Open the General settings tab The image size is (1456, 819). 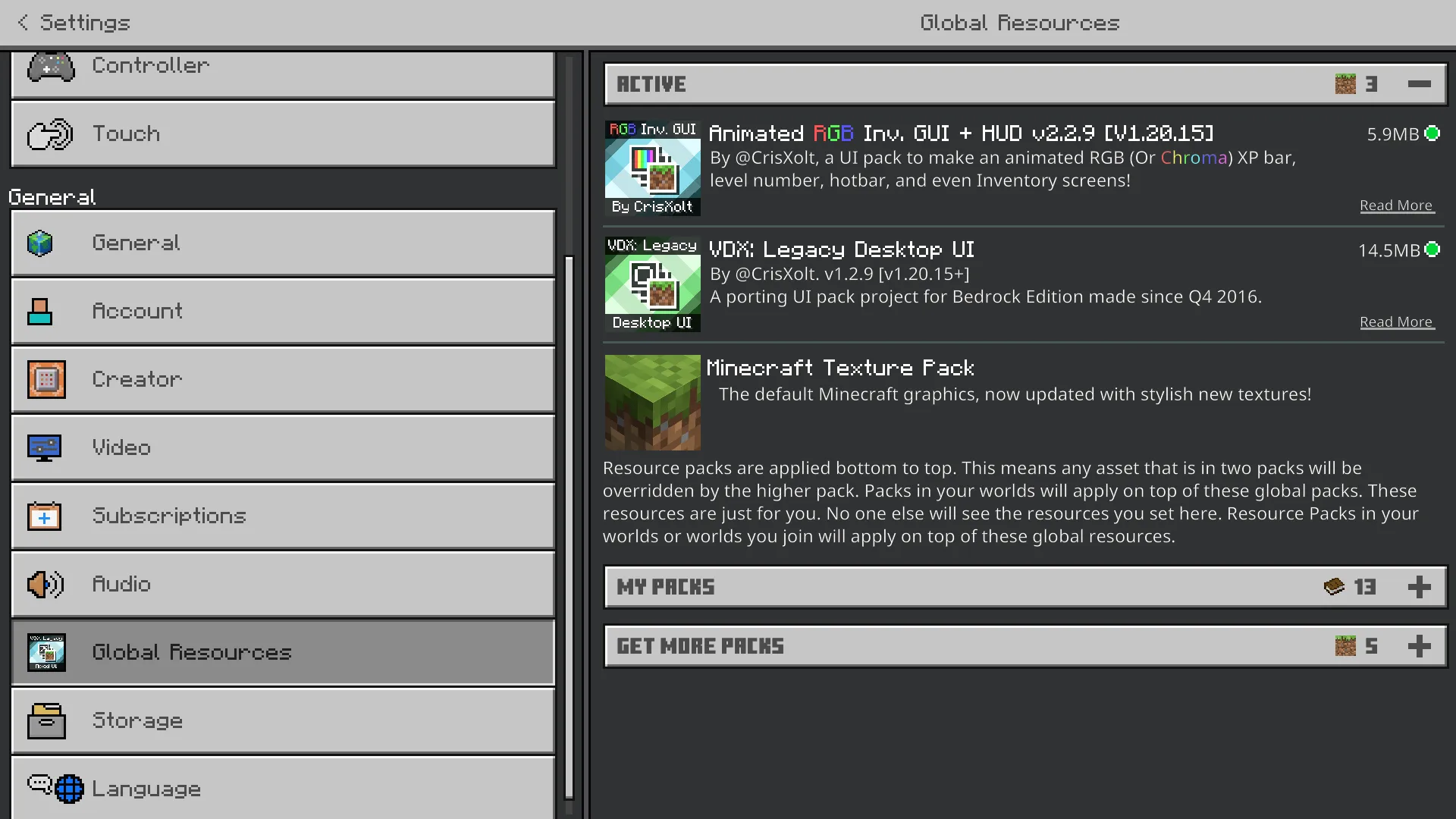tap(283, 243)
